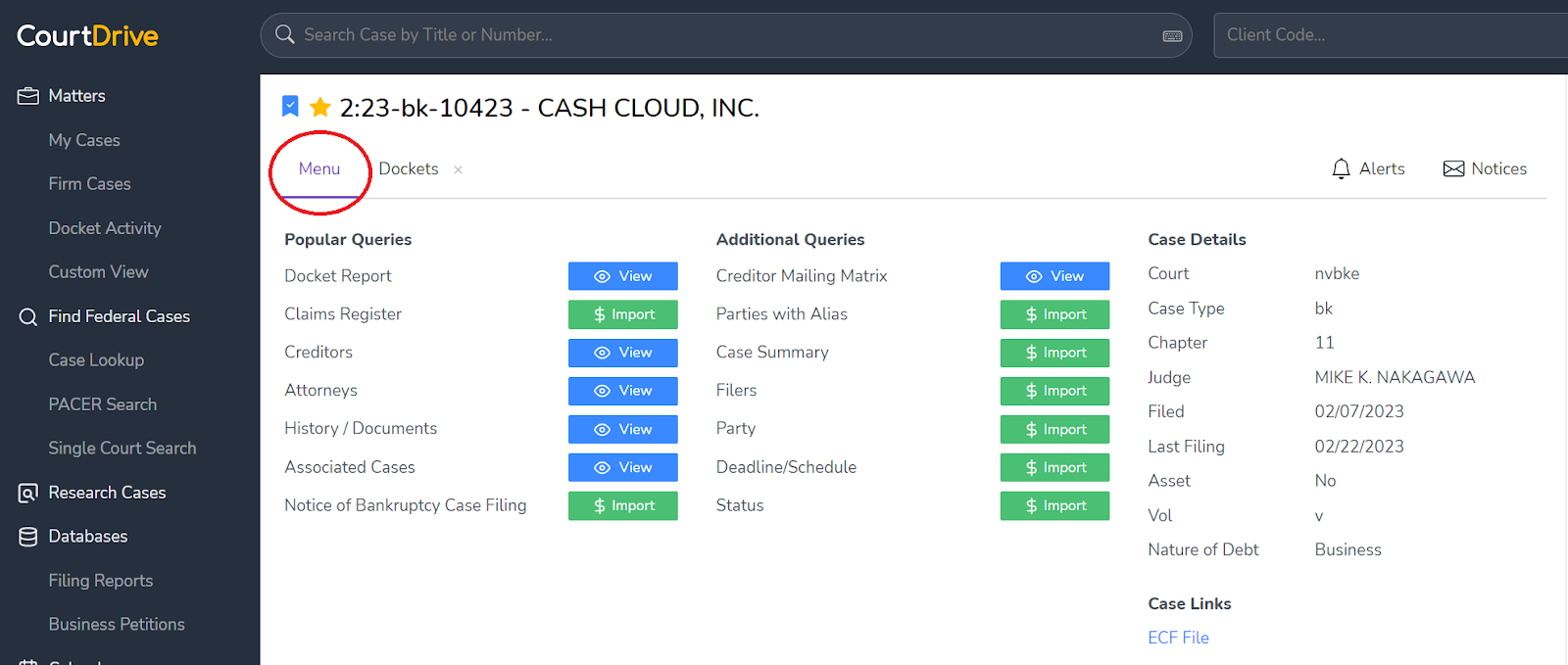View the Creditors query
1568x665 pixels.
click(623, 353)
